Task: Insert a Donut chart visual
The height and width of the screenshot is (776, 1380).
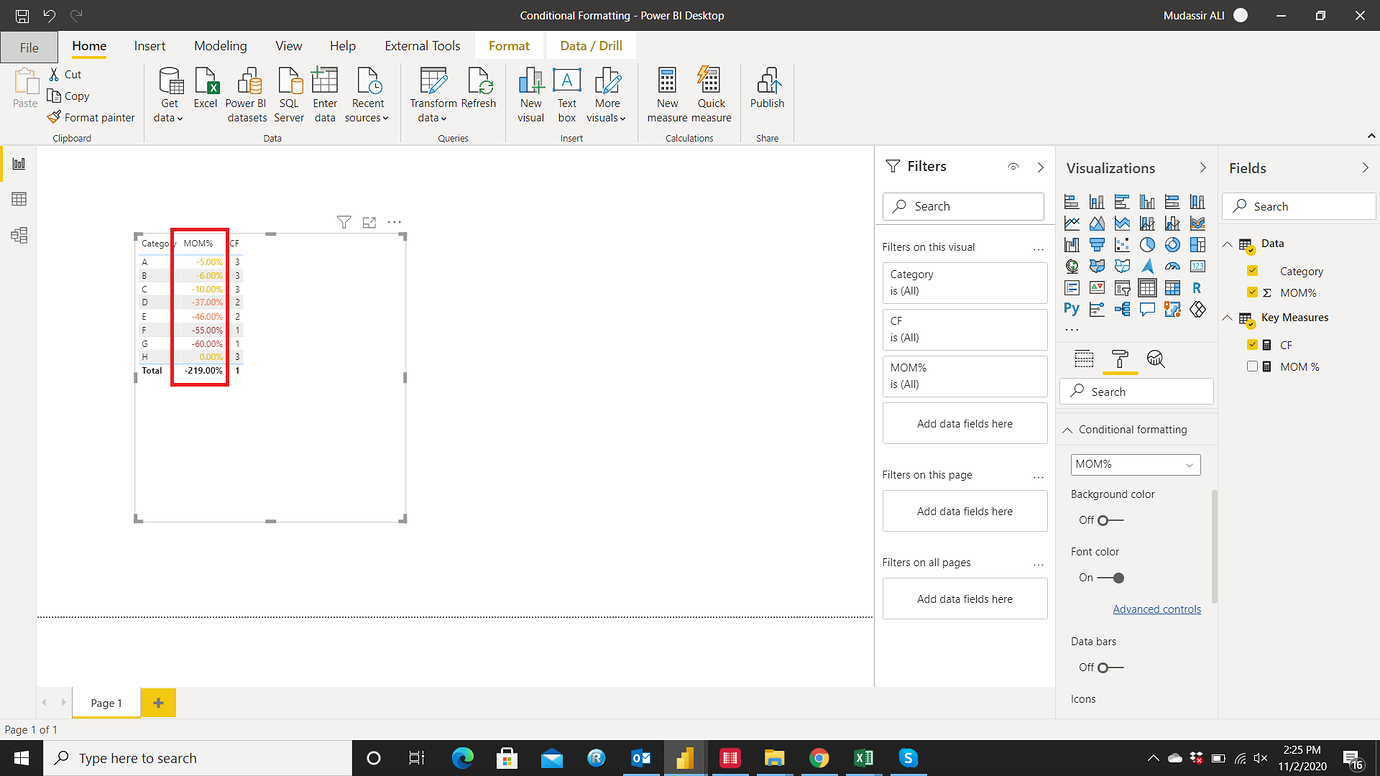Action: point(1172,244)
